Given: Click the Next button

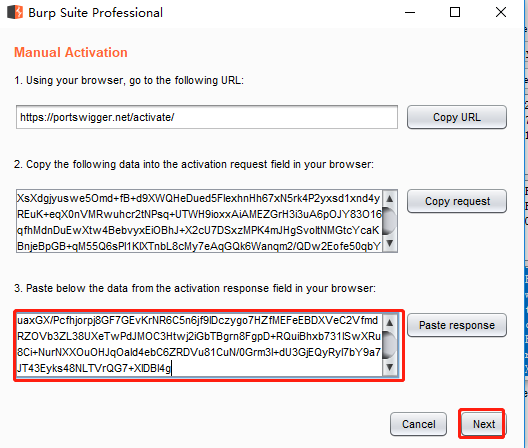Looking at the screenshot, I should point(484,424).
